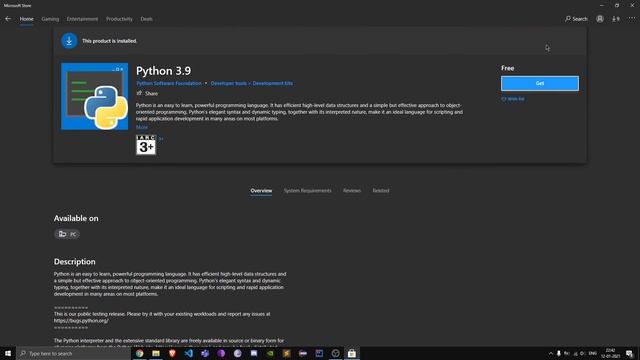Open the 3+ rating text link

161,139
